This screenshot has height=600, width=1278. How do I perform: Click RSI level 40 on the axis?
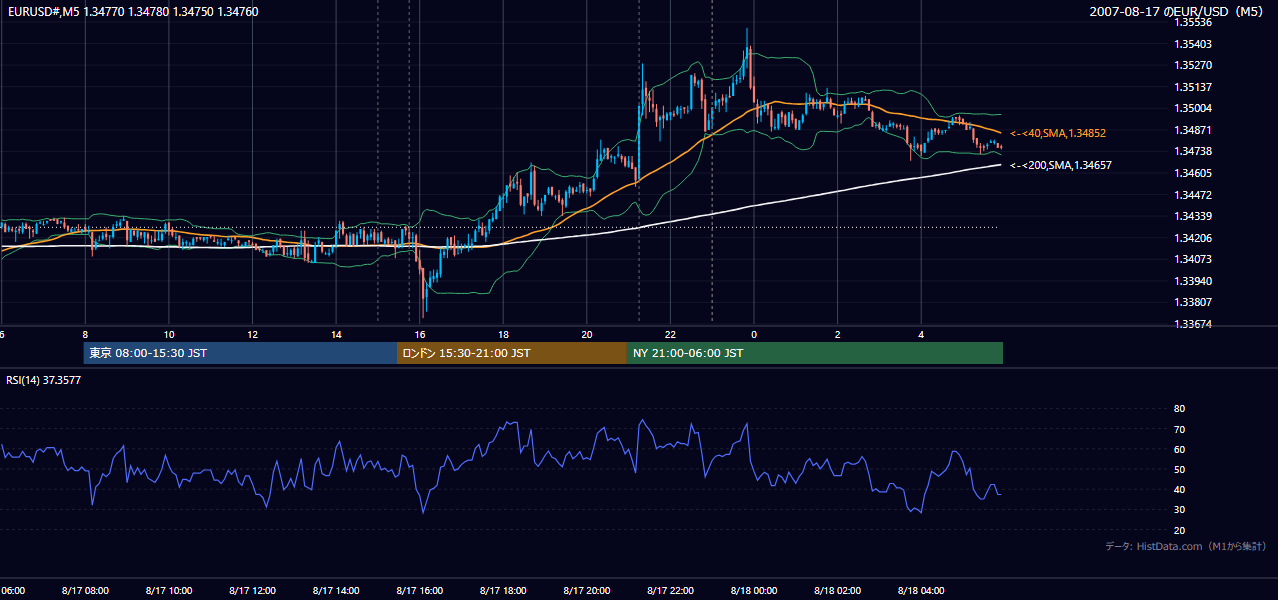point(1179,489)
